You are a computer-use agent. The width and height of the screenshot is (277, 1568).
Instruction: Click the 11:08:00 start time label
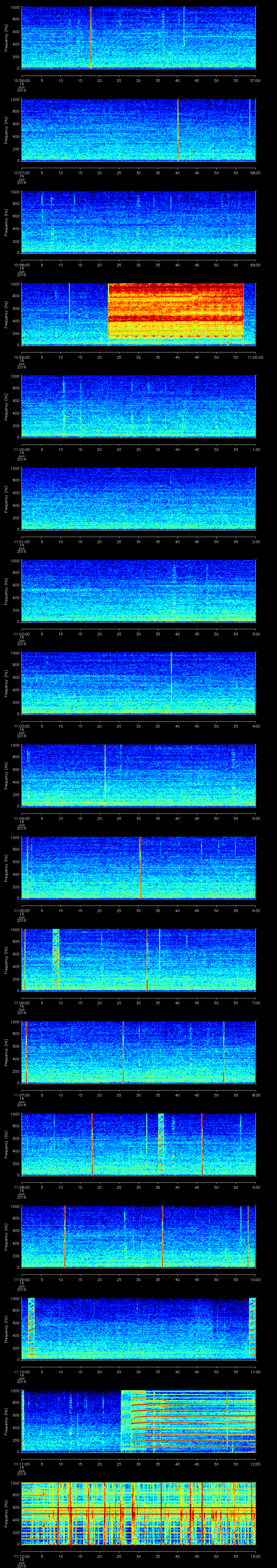21,1187
